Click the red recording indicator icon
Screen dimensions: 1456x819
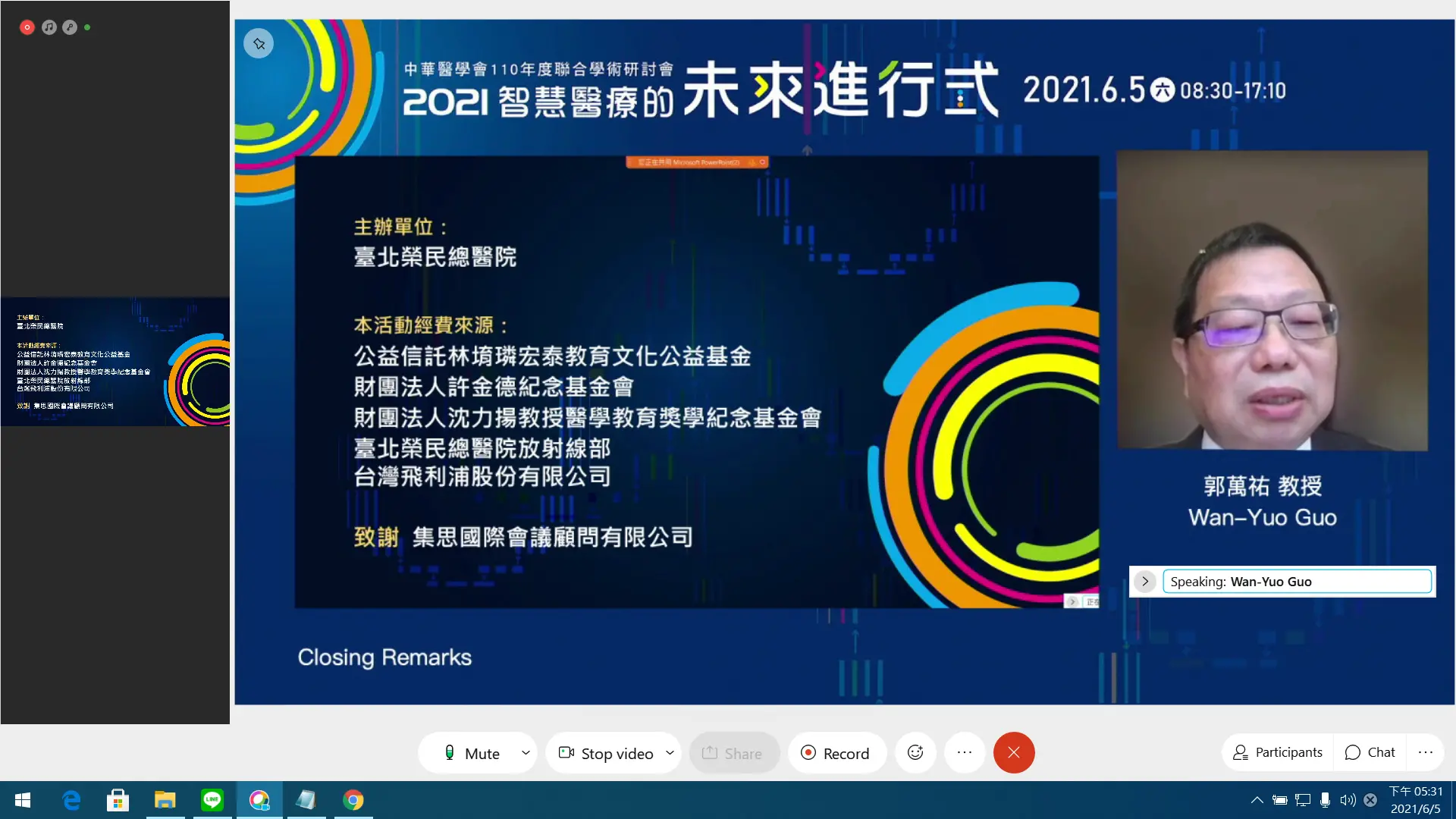27,27
